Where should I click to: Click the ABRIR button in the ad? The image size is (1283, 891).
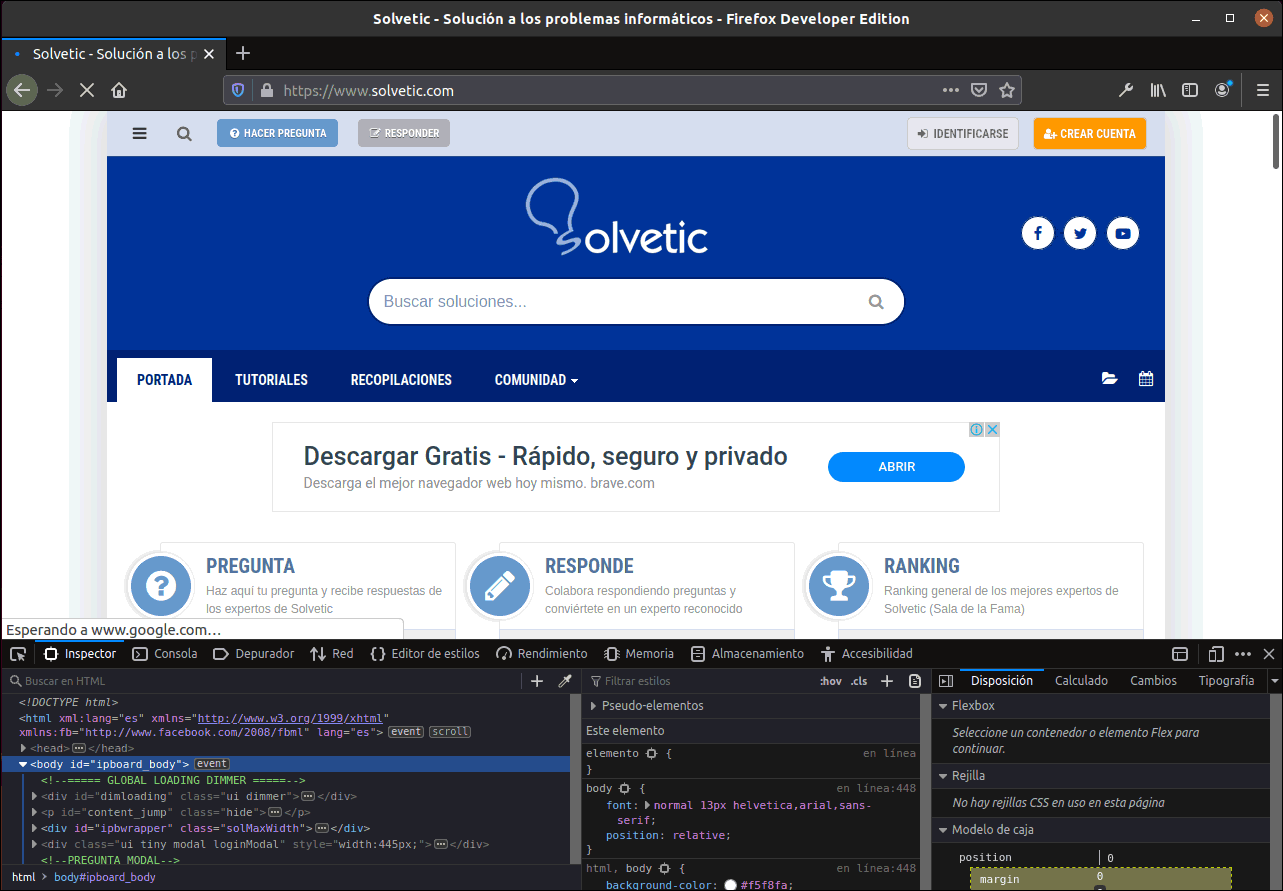(x=896, y=467)
